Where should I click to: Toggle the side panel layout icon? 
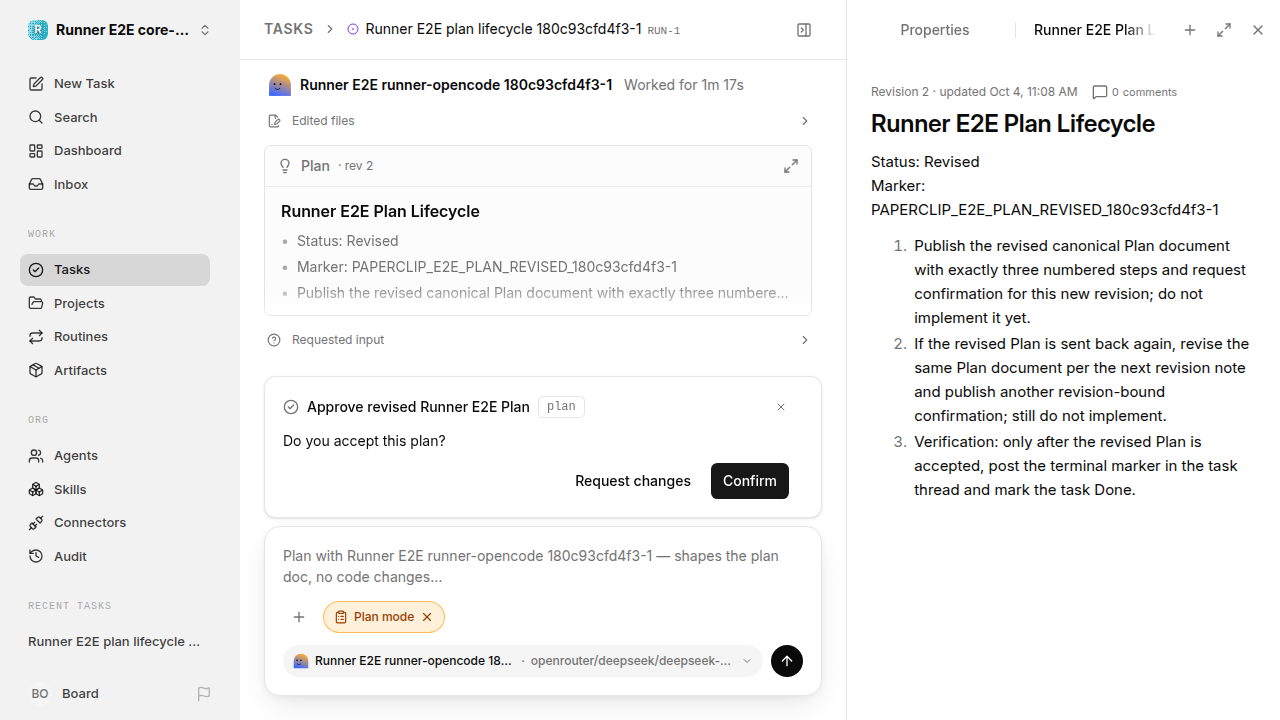tap(804, 30)
